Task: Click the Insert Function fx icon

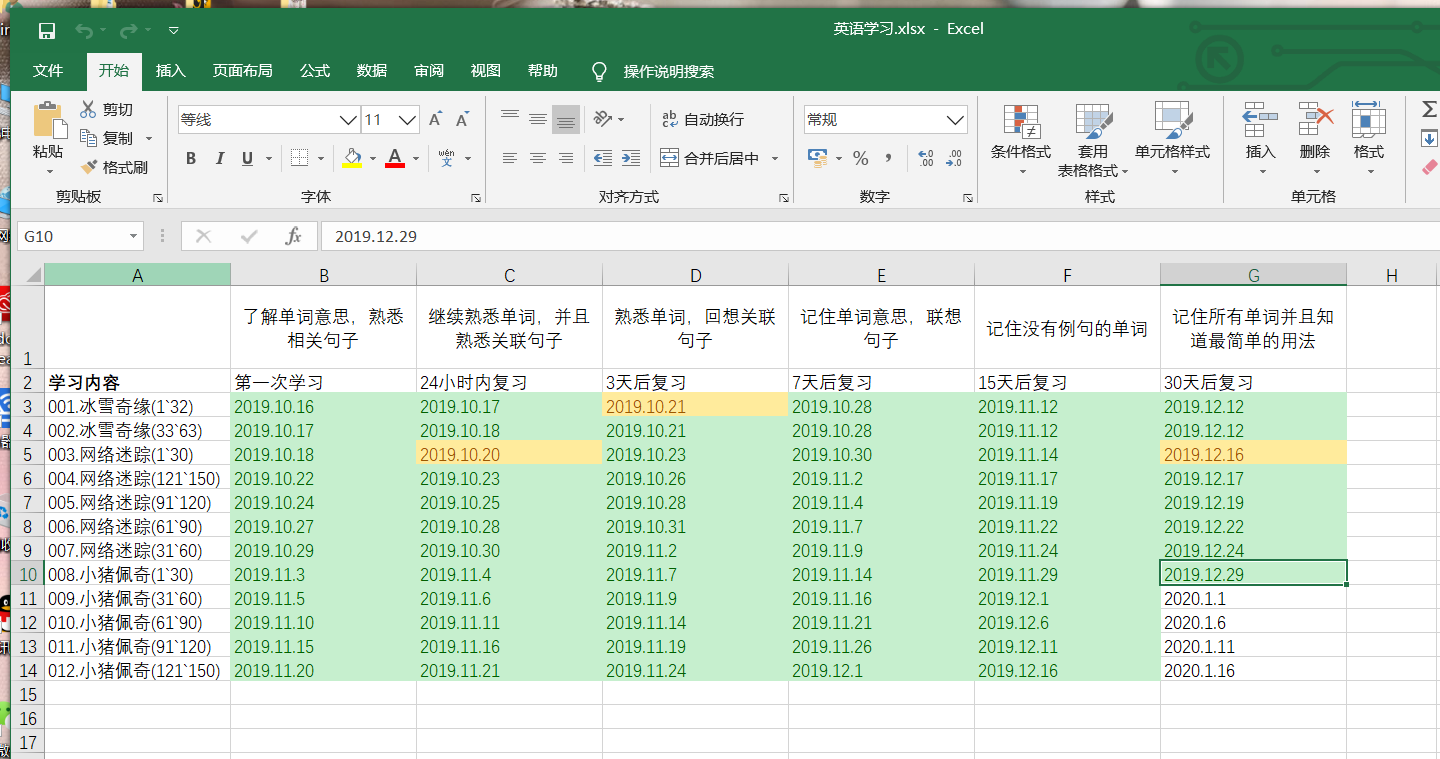Action: [293, 236]
